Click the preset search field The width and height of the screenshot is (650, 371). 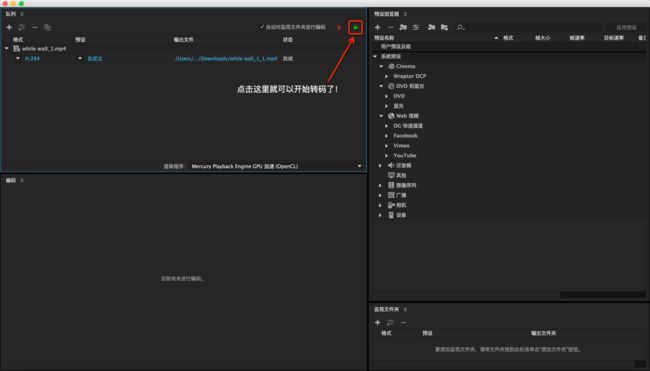(x=529, y=27)
